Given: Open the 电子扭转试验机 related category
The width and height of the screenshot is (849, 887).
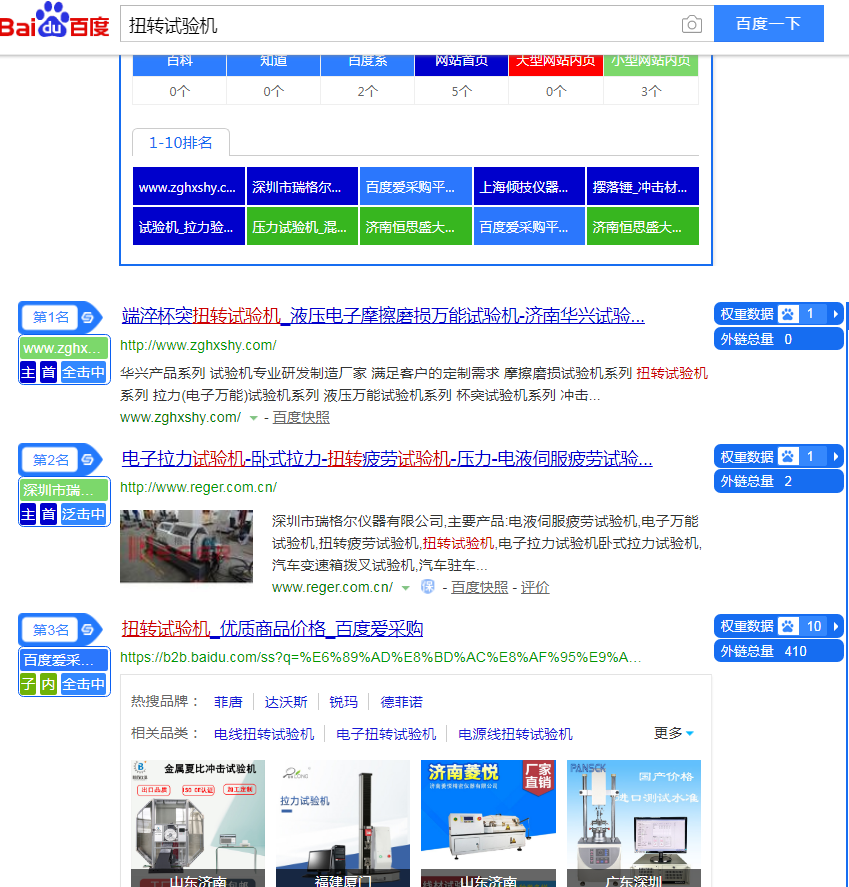Looking at the screenshot, I should [386, 734].
